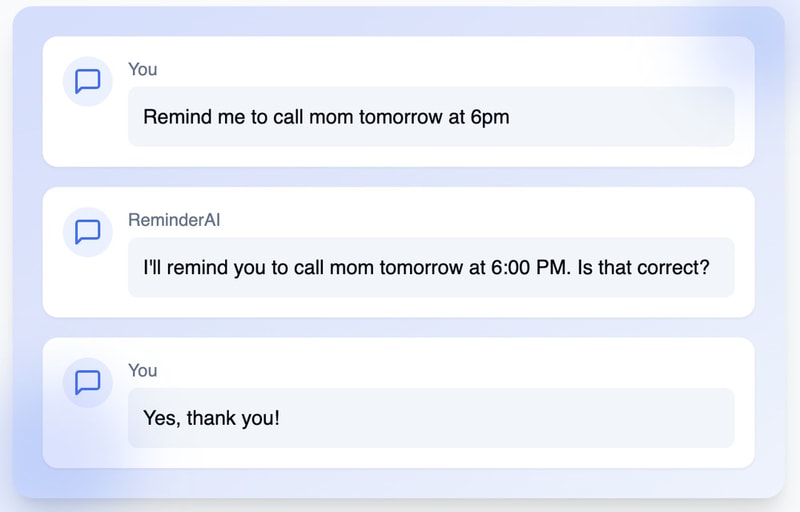Screen dimensions: 800x512
Task: Click the chat bubble icon next to ReminderAI
Action: click(x=88, y=232)
